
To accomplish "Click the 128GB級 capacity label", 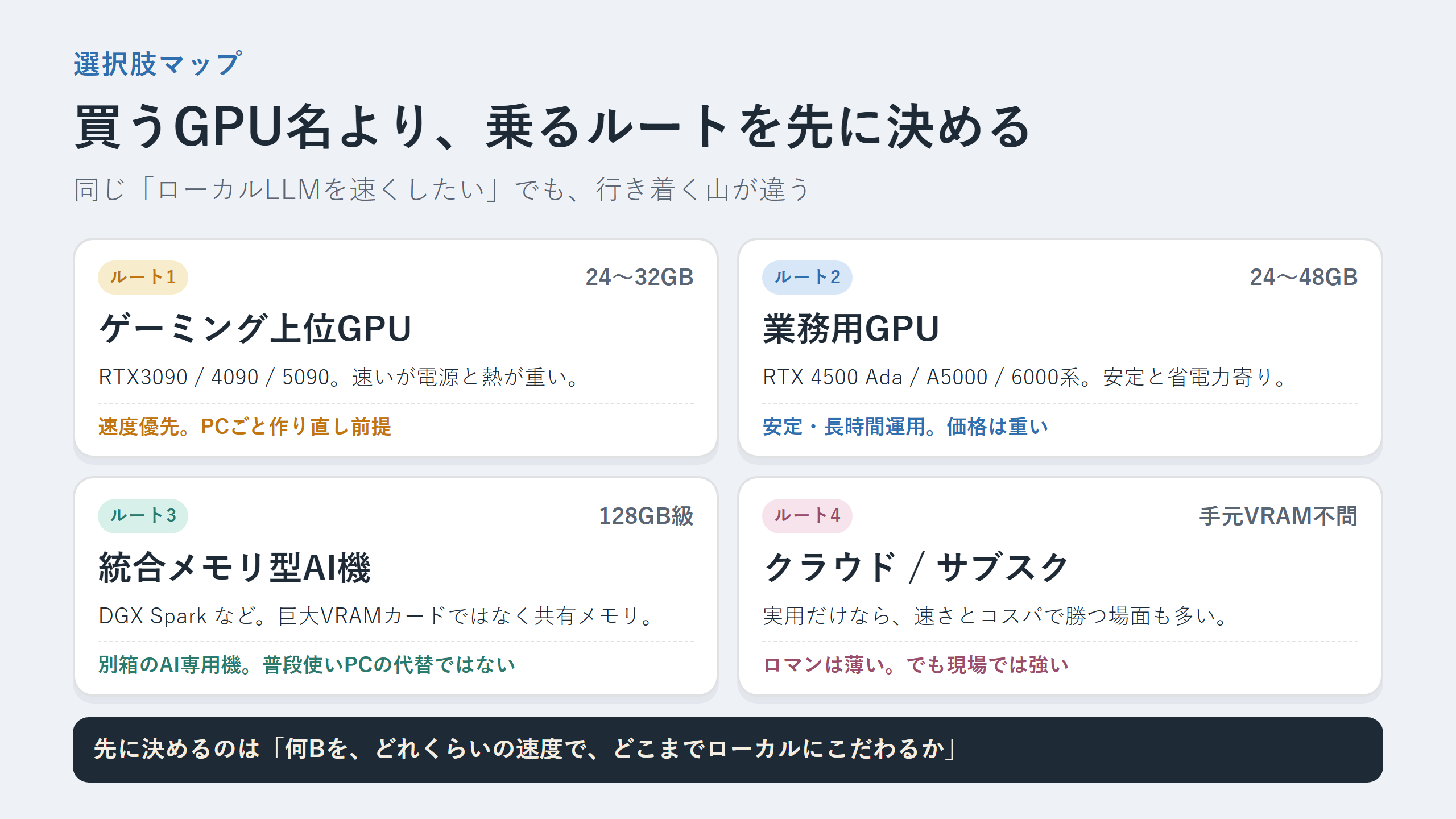I will [x=646, y=516].
